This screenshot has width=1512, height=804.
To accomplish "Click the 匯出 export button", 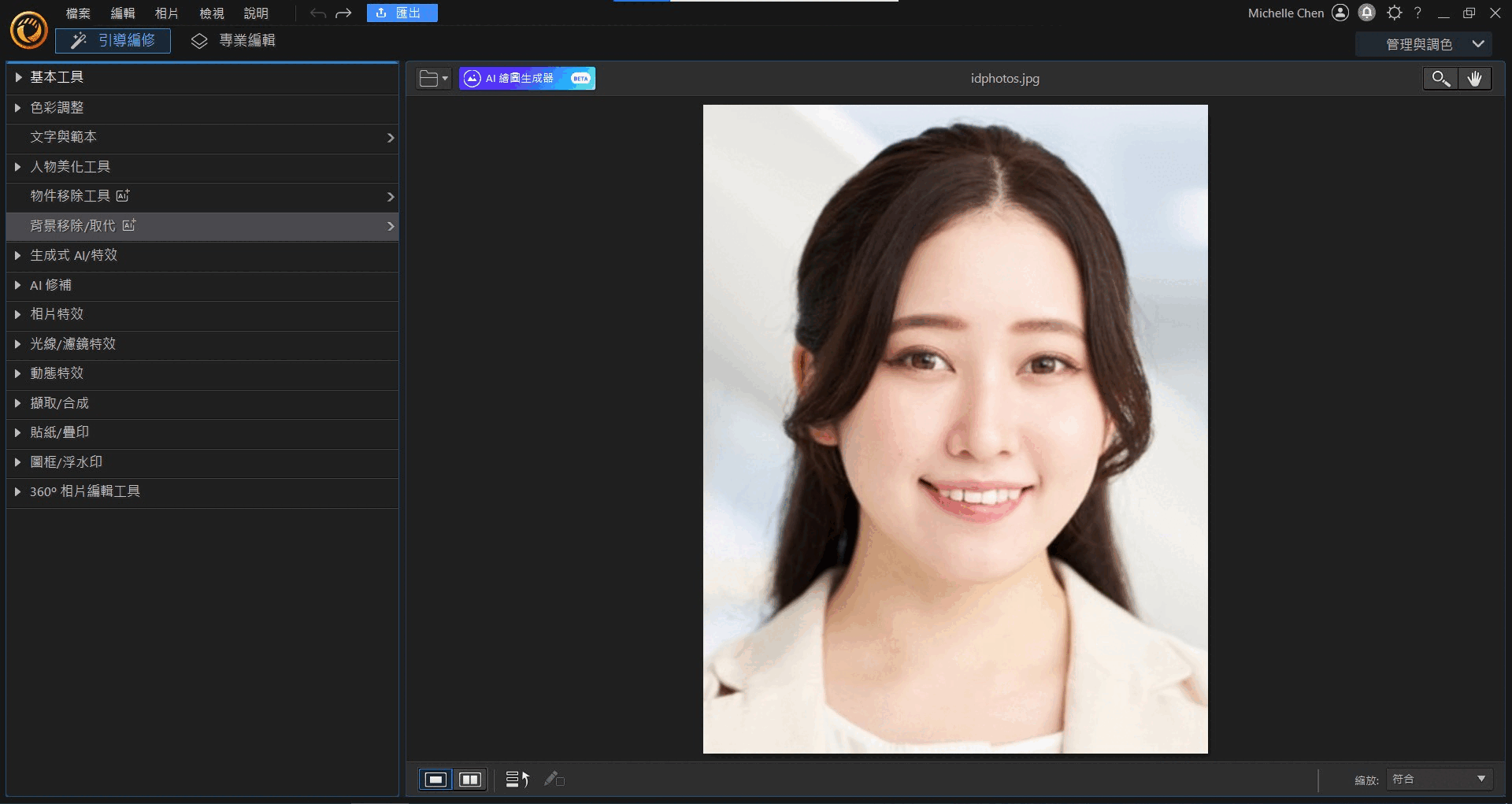I will coord(402,13).
